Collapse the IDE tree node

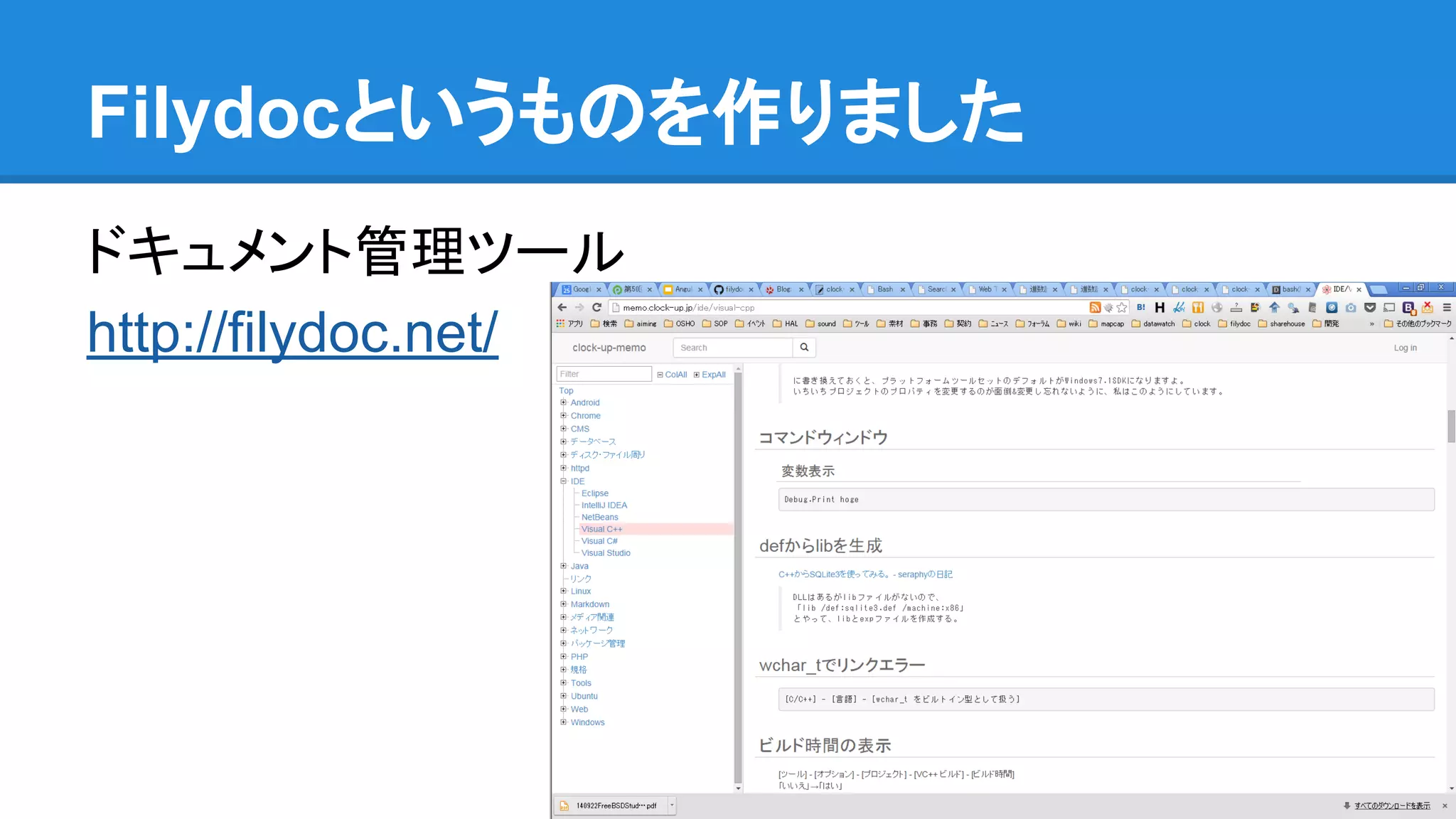point(564,481)
